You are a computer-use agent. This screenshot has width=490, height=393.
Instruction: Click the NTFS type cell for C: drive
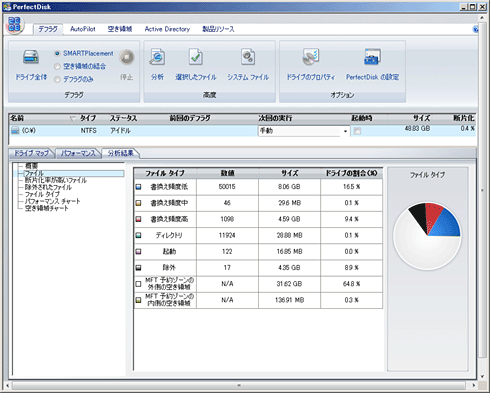click(88, 131)
